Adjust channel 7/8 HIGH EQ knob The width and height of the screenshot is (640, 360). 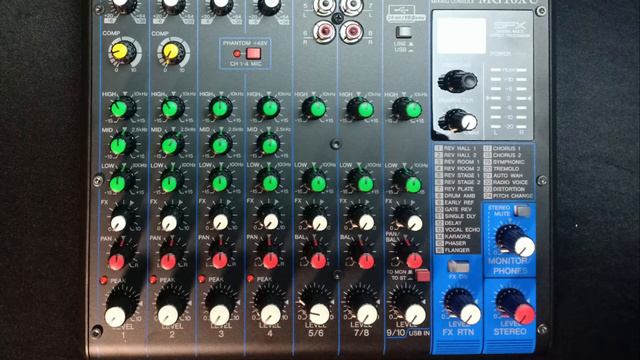pyautogui.click(x=362, y=109)
